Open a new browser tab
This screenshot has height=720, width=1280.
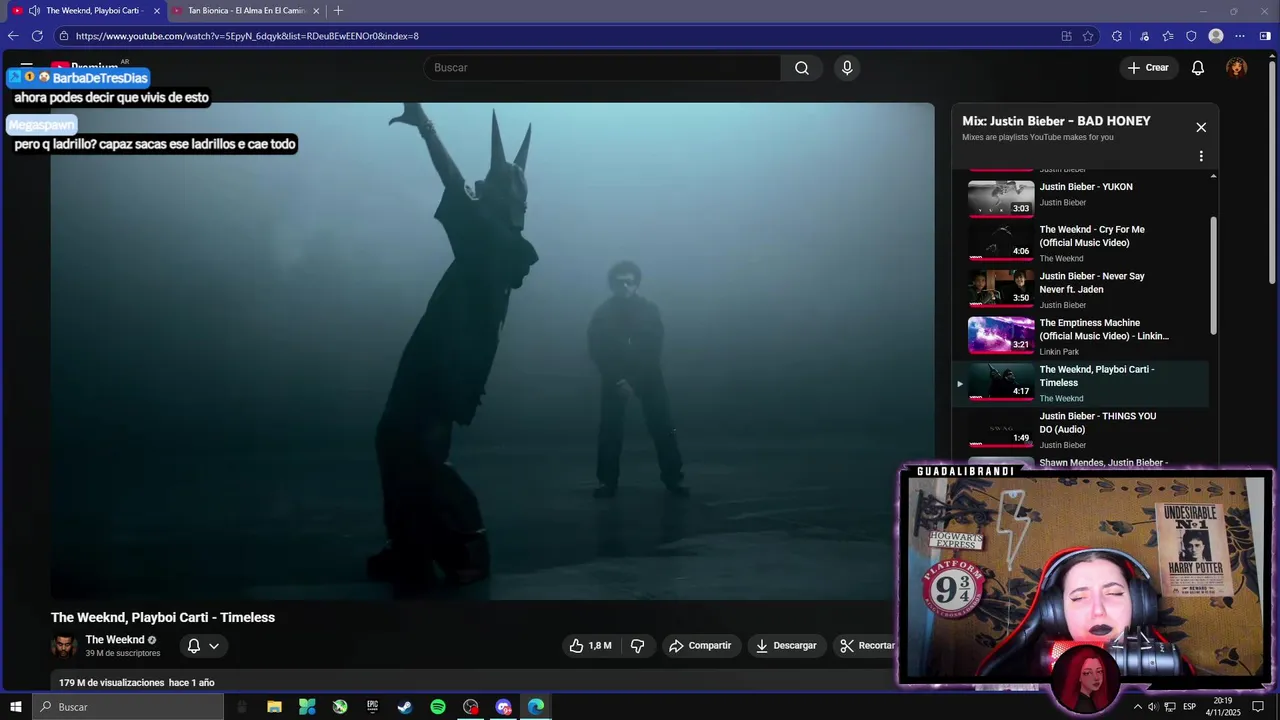338,11
